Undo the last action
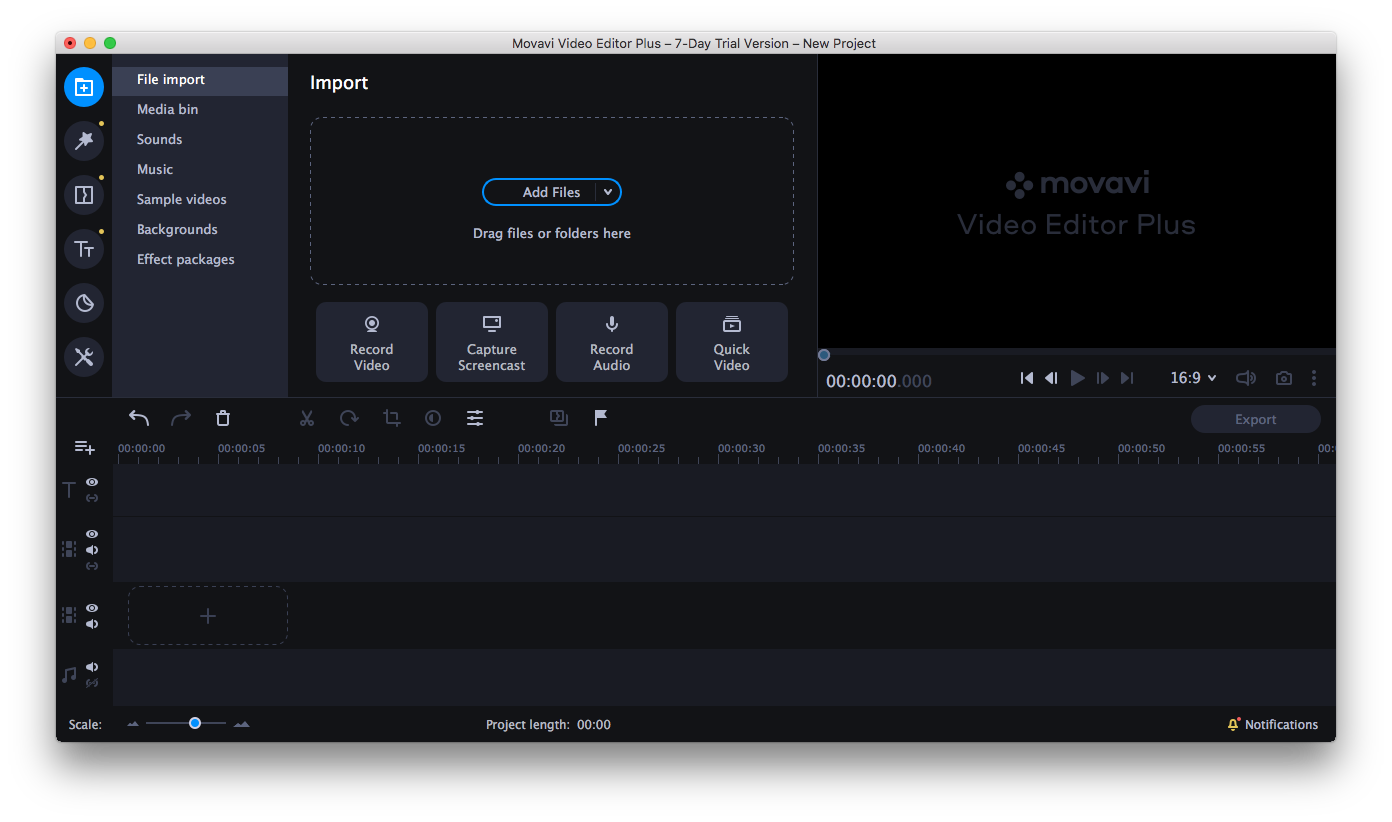 pos(139,418)
